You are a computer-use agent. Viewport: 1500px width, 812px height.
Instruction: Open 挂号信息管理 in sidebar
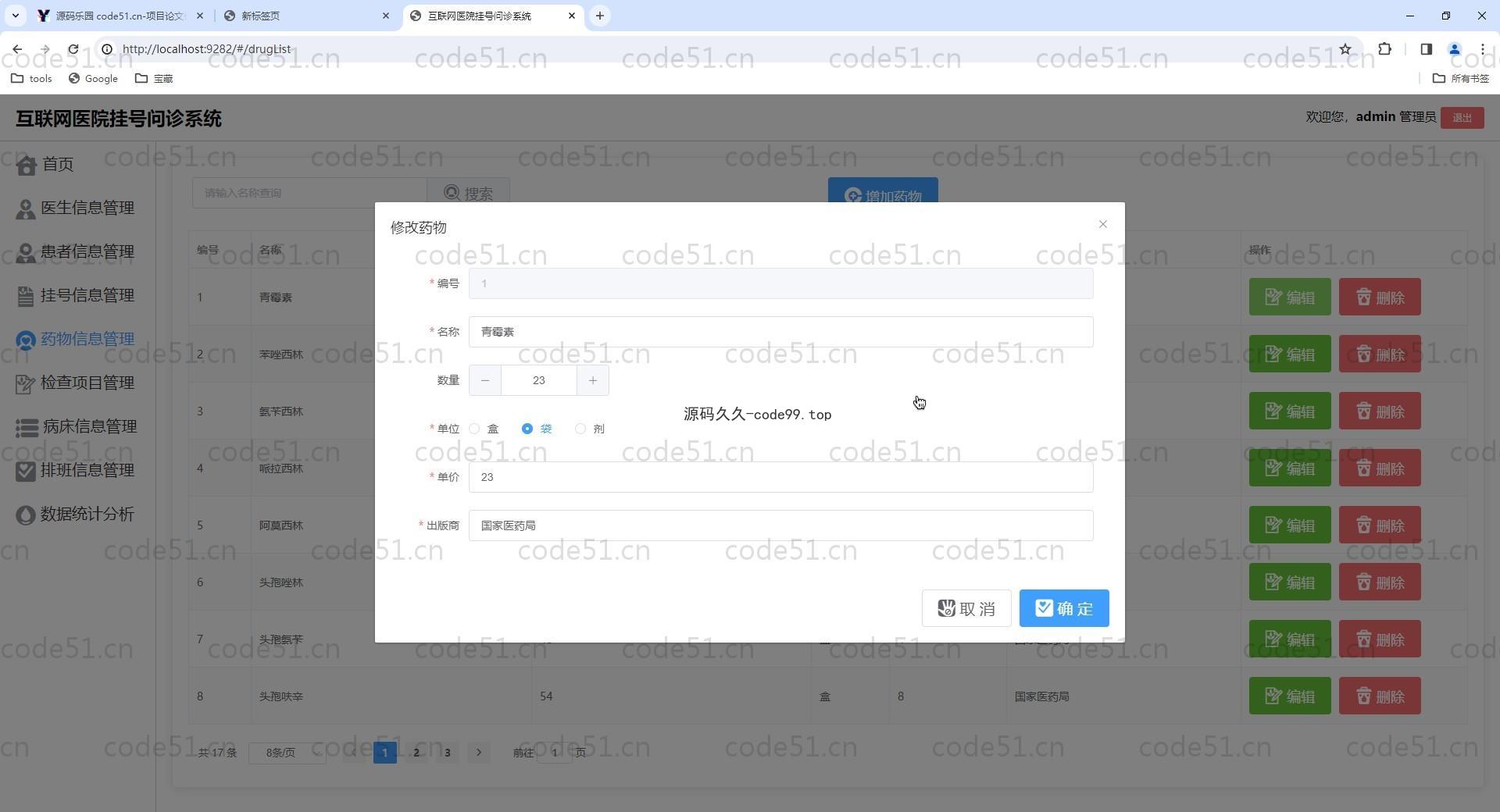pos(75,295)
